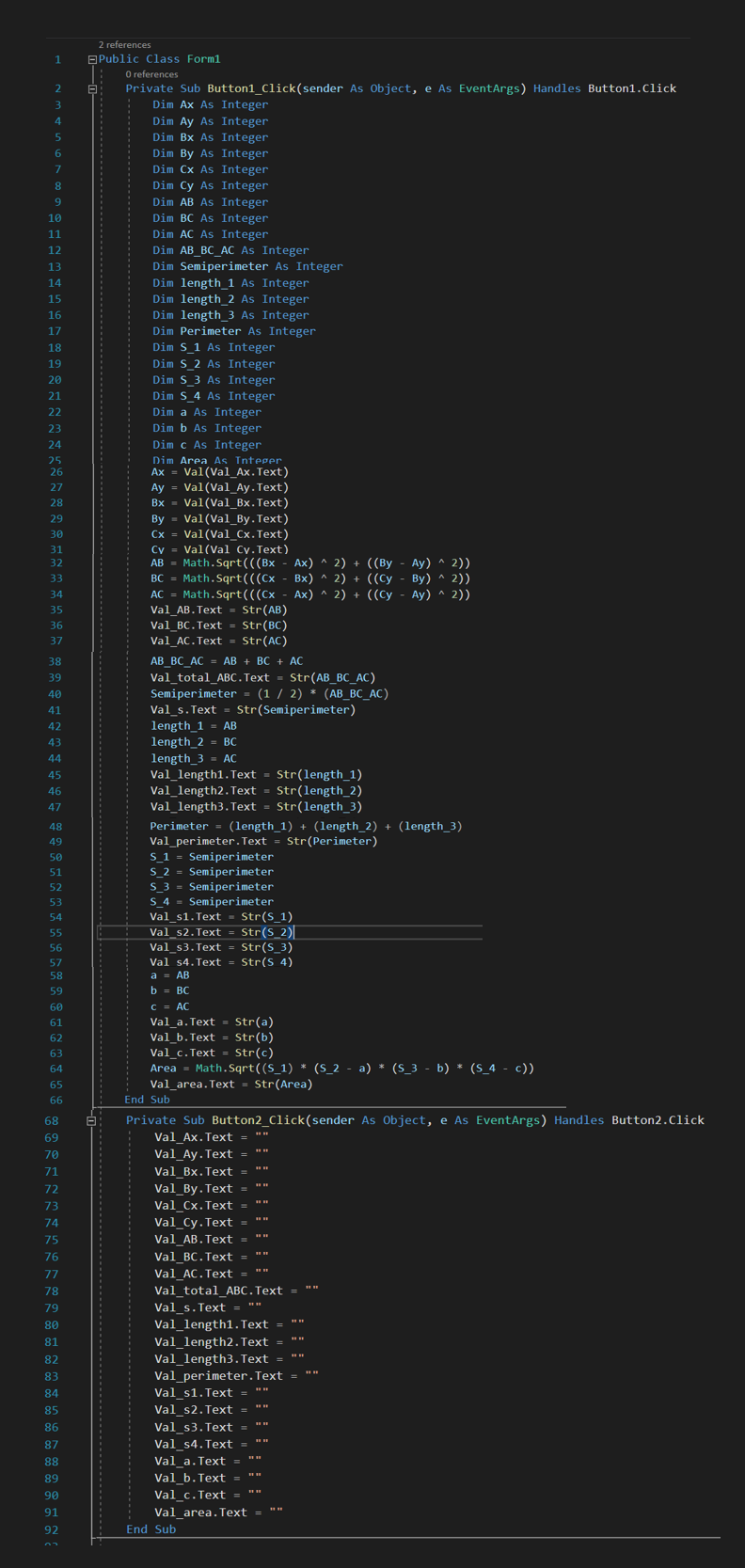Click line number 55 in the gutter
745x1568 pixels.
tap(55, 932)
